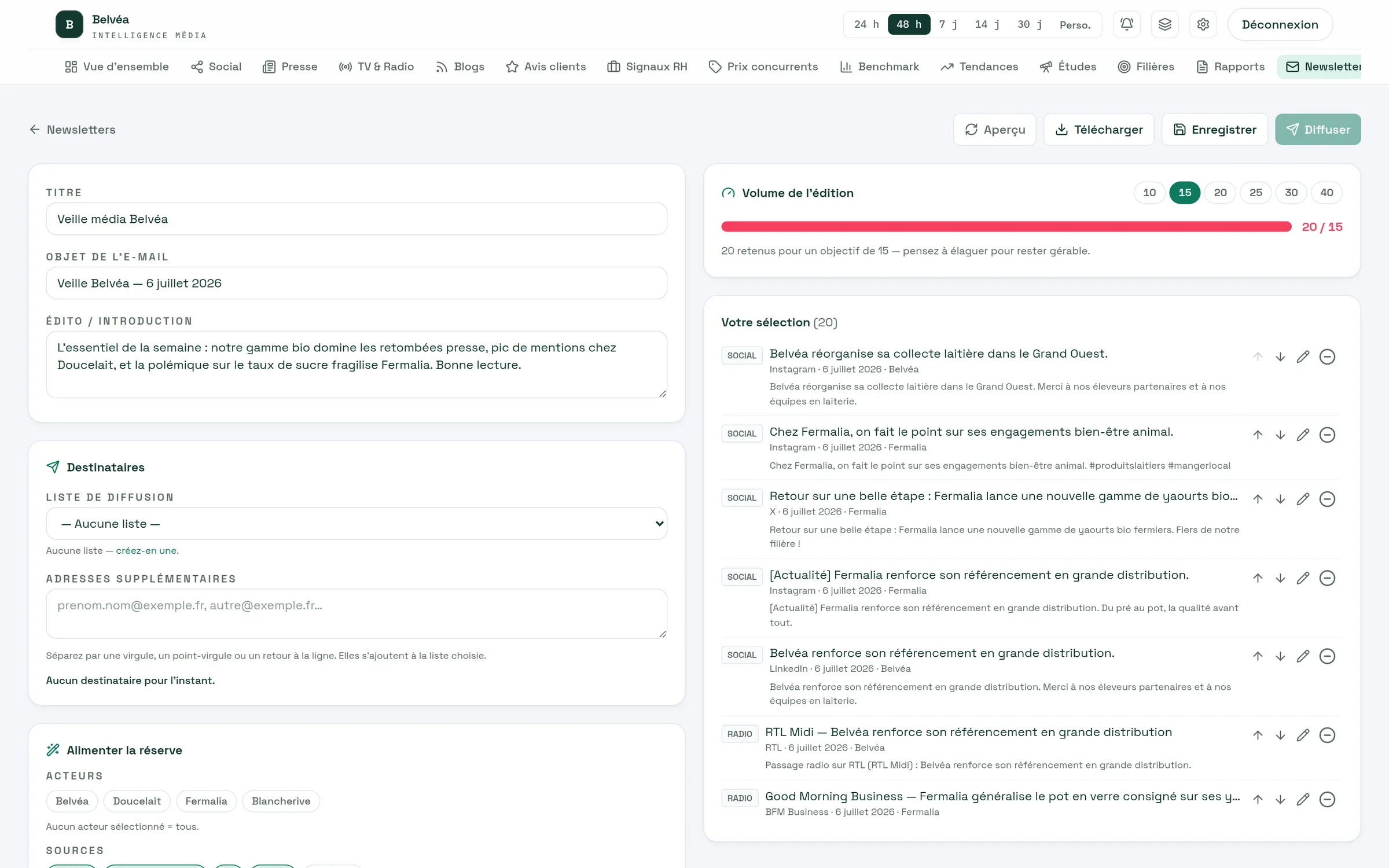The width and height of the screenshot is (1389, 868).
Task: Move down the [Actualité] Fermalia item
Action: 1280,578
